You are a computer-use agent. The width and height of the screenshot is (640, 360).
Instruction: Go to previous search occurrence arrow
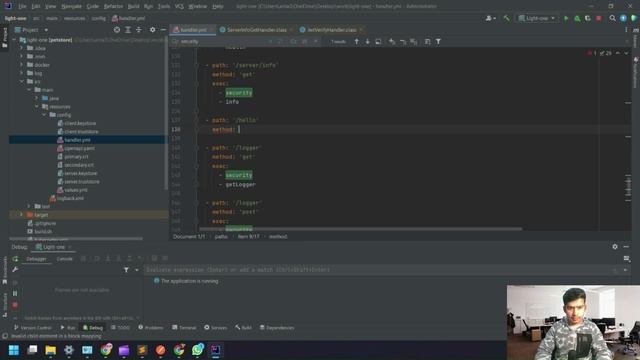click(356, 42)
